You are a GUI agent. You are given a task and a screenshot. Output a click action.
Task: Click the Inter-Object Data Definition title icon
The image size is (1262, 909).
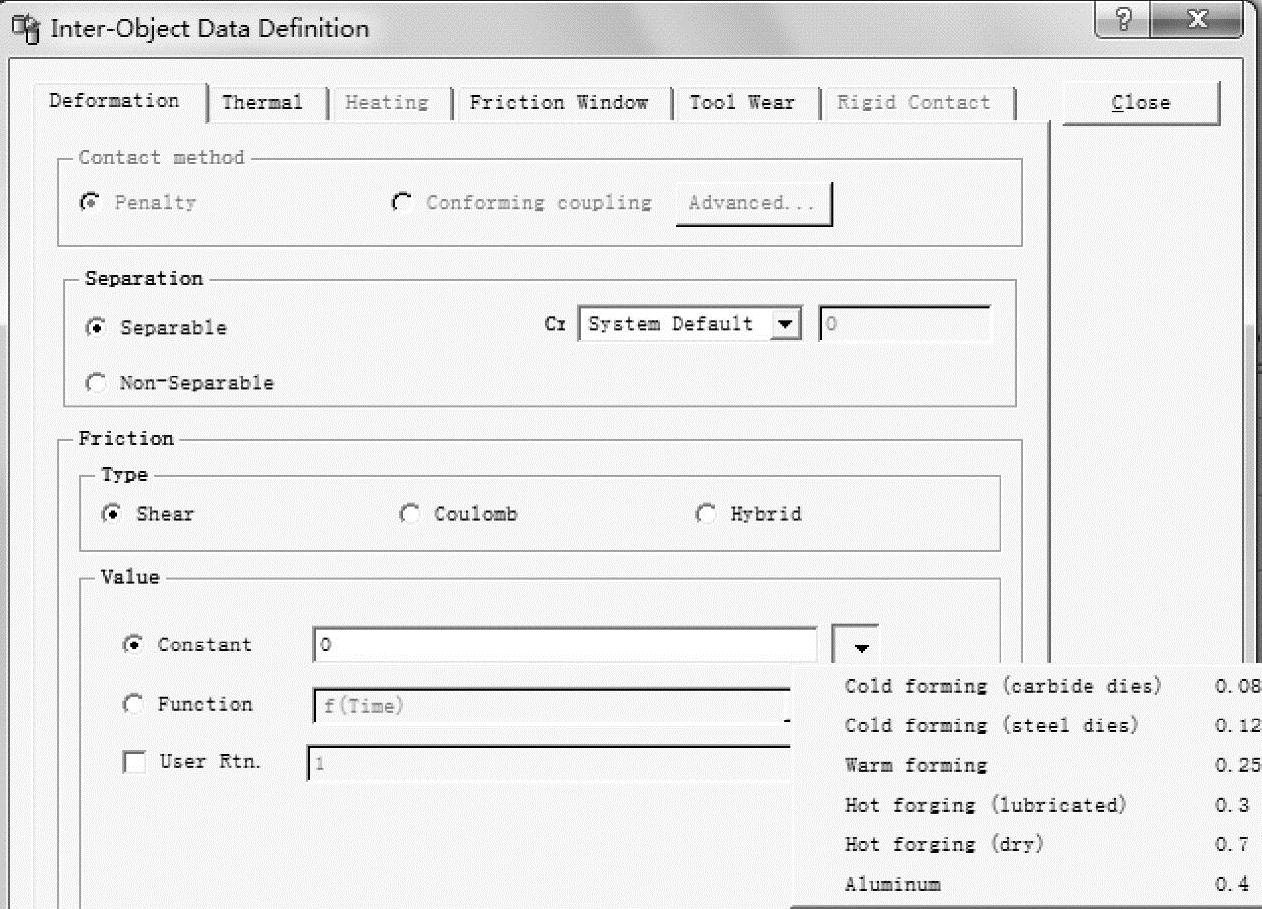pyautogui.click(x=25, y=28)
